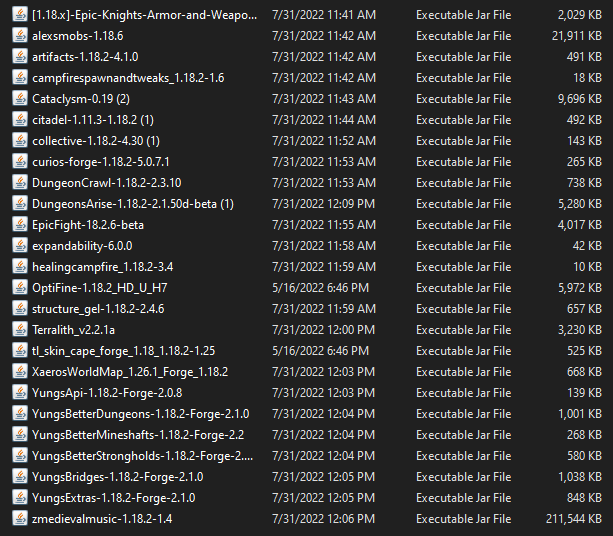Viewport: 613px width, 536px height.
Task: Click the jar icon beside zmedievalmusic-1.18.2-1.4
Action: click(20, 519)
